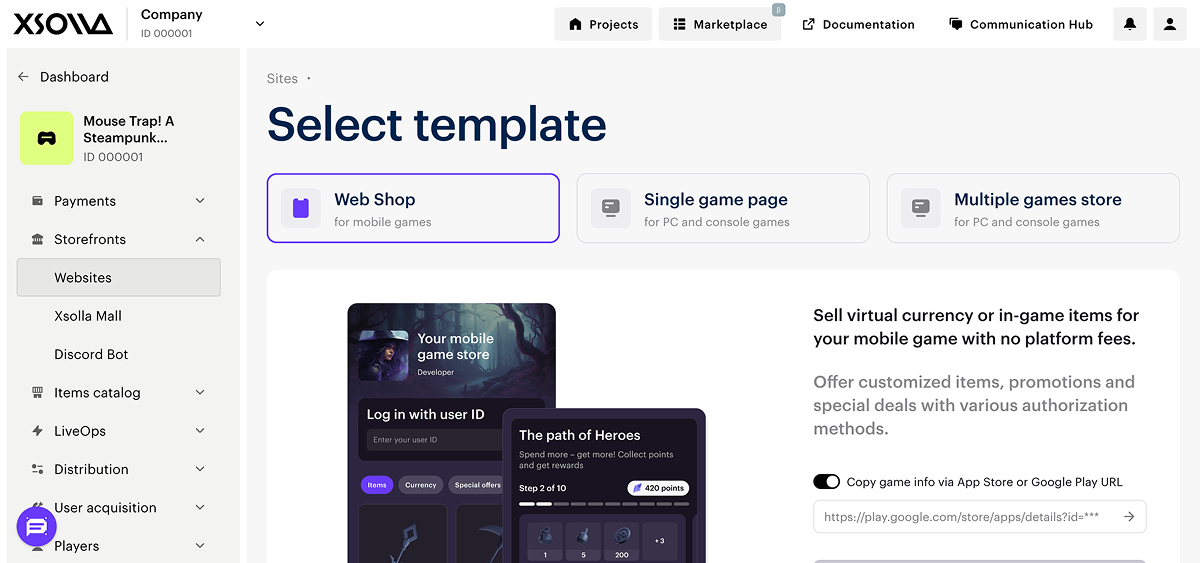The height and width of the screenshot is (563, 1200).
Task: Open the Documentation link
Action: pos(858,24)
